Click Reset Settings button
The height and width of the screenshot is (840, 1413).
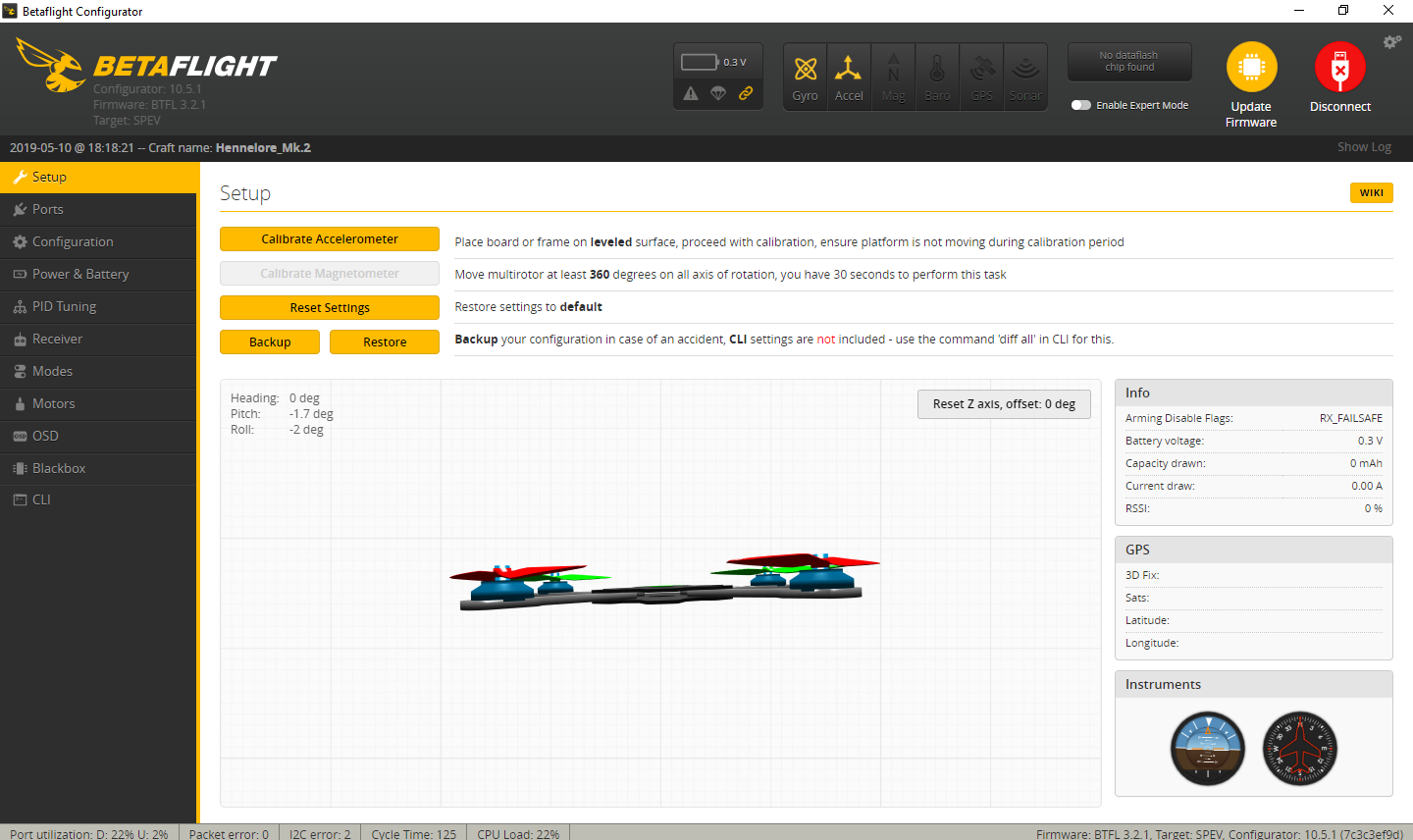click(330, 307)
